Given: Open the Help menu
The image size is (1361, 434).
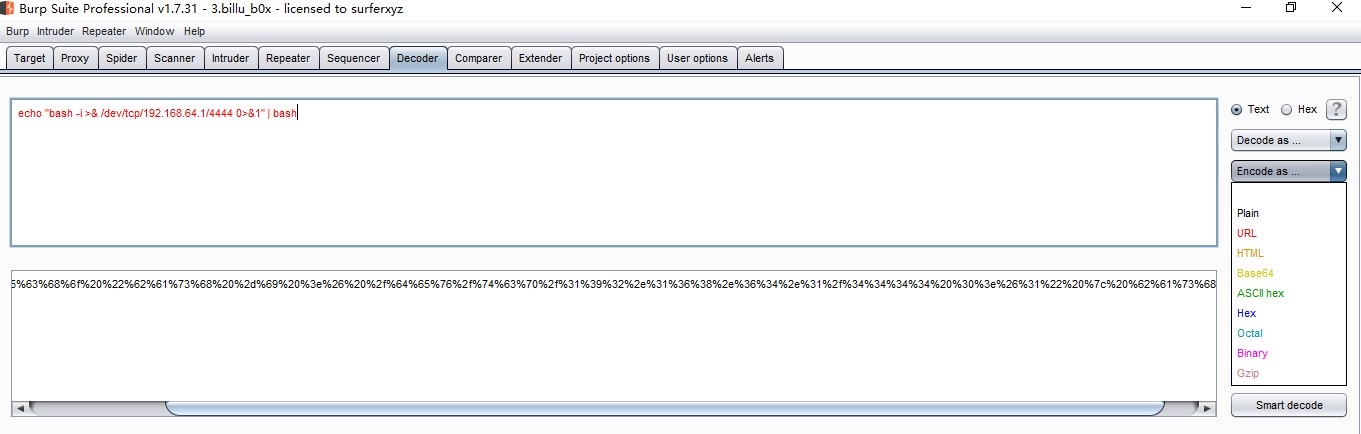Looking at the screenshot, I should coord(194,31).
